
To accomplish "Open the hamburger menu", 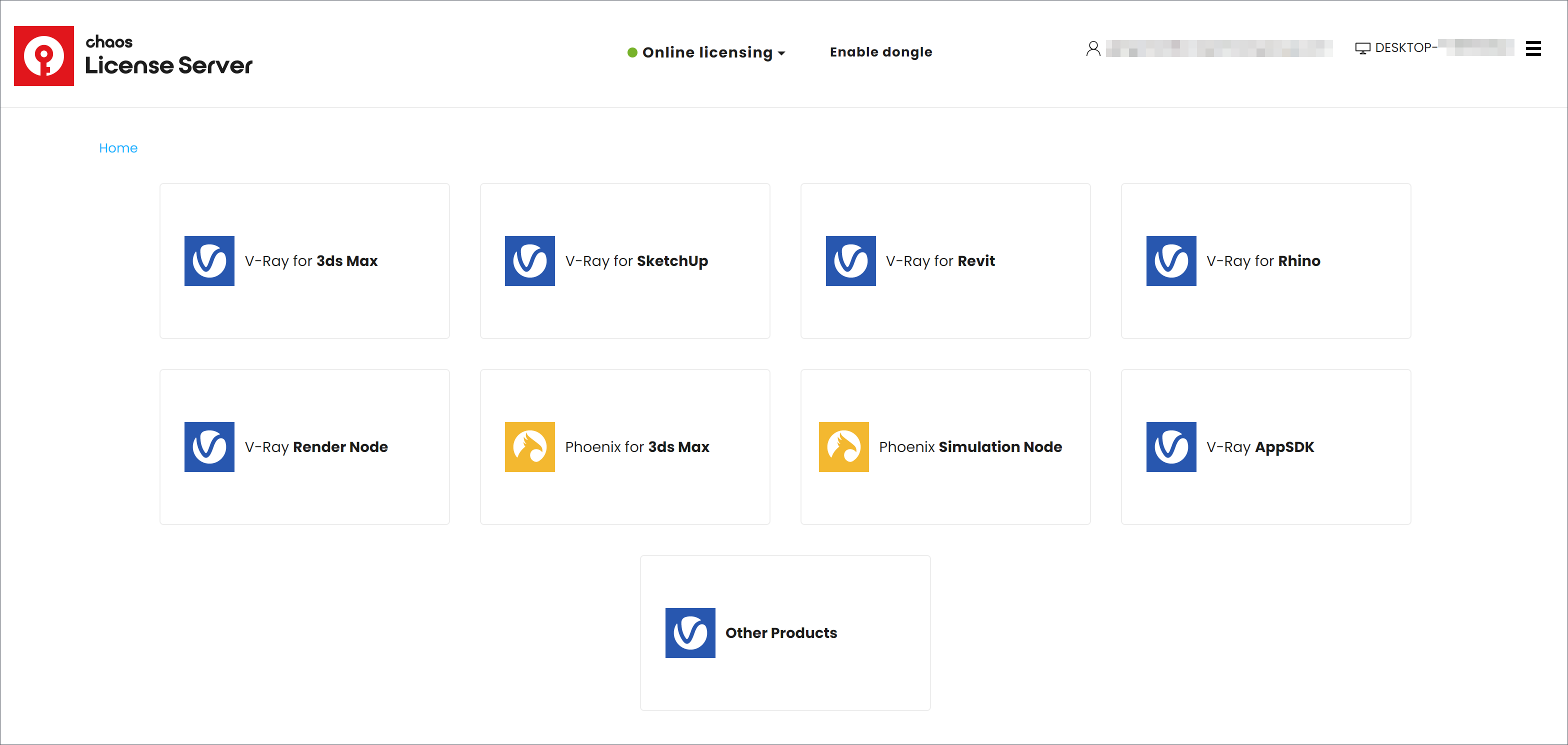I will tap(1532, 48).
